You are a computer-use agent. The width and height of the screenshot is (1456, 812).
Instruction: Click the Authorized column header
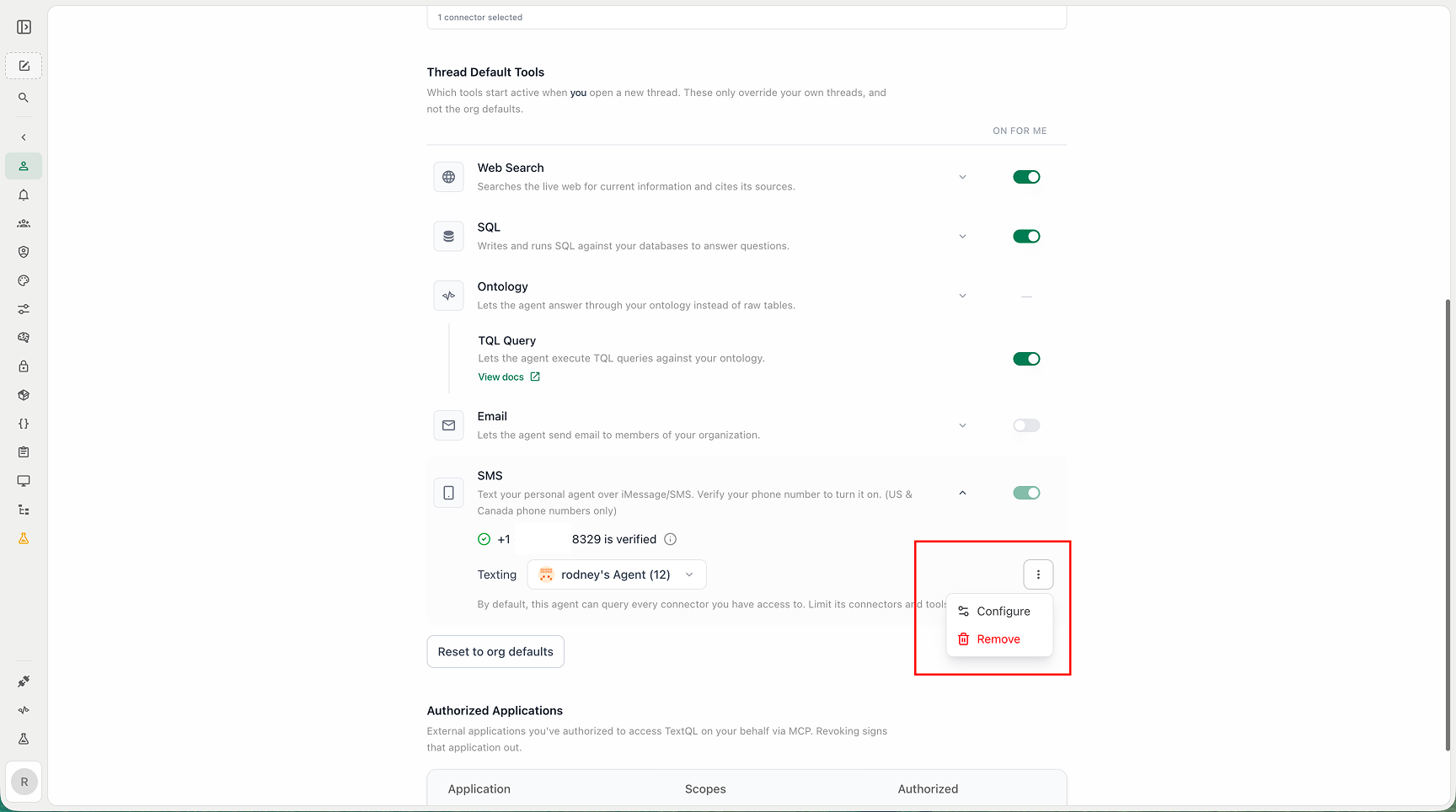928,789
